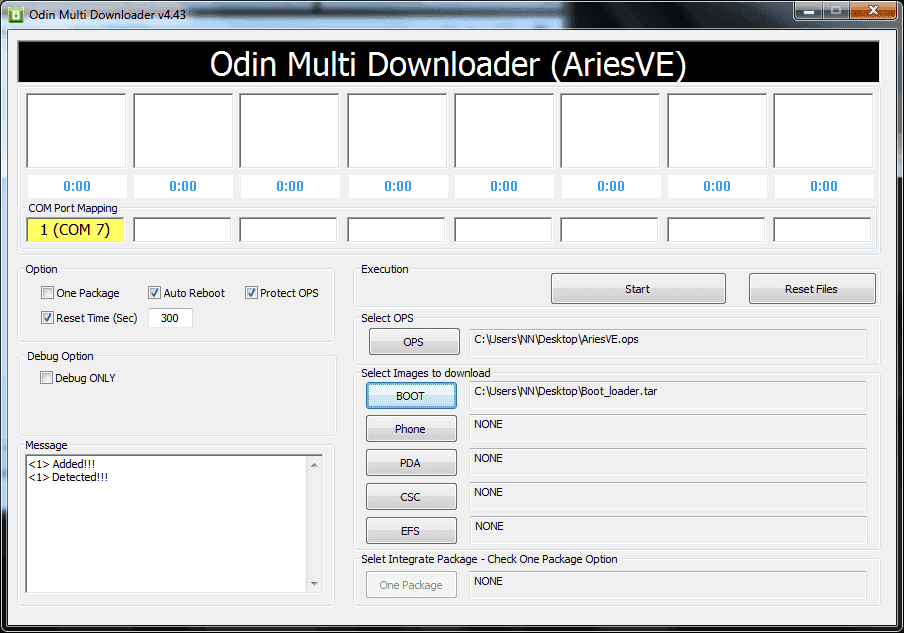Click the Reset Time value field showing 300
The width and height of the screenshot is (904, 633).
click(170, 318)
